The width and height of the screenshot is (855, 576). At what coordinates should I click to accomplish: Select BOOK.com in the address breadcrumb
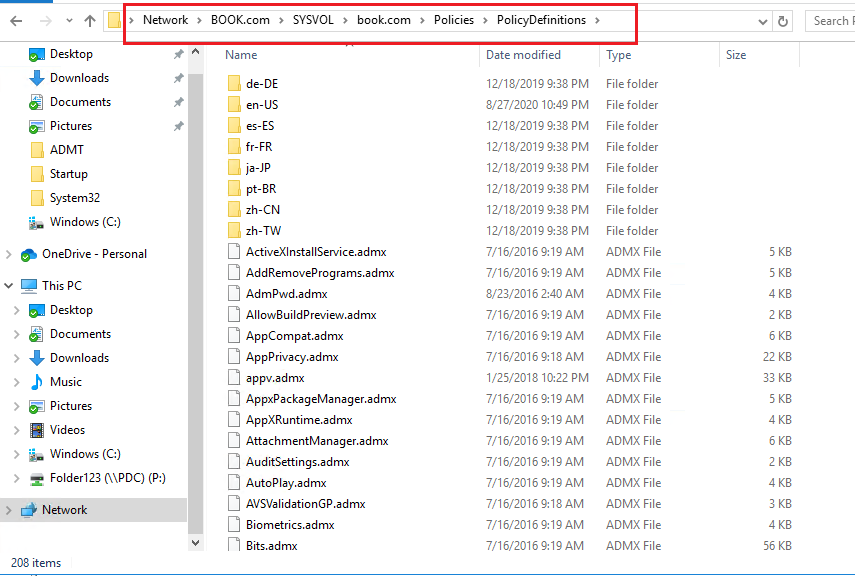tap(240, 20)
